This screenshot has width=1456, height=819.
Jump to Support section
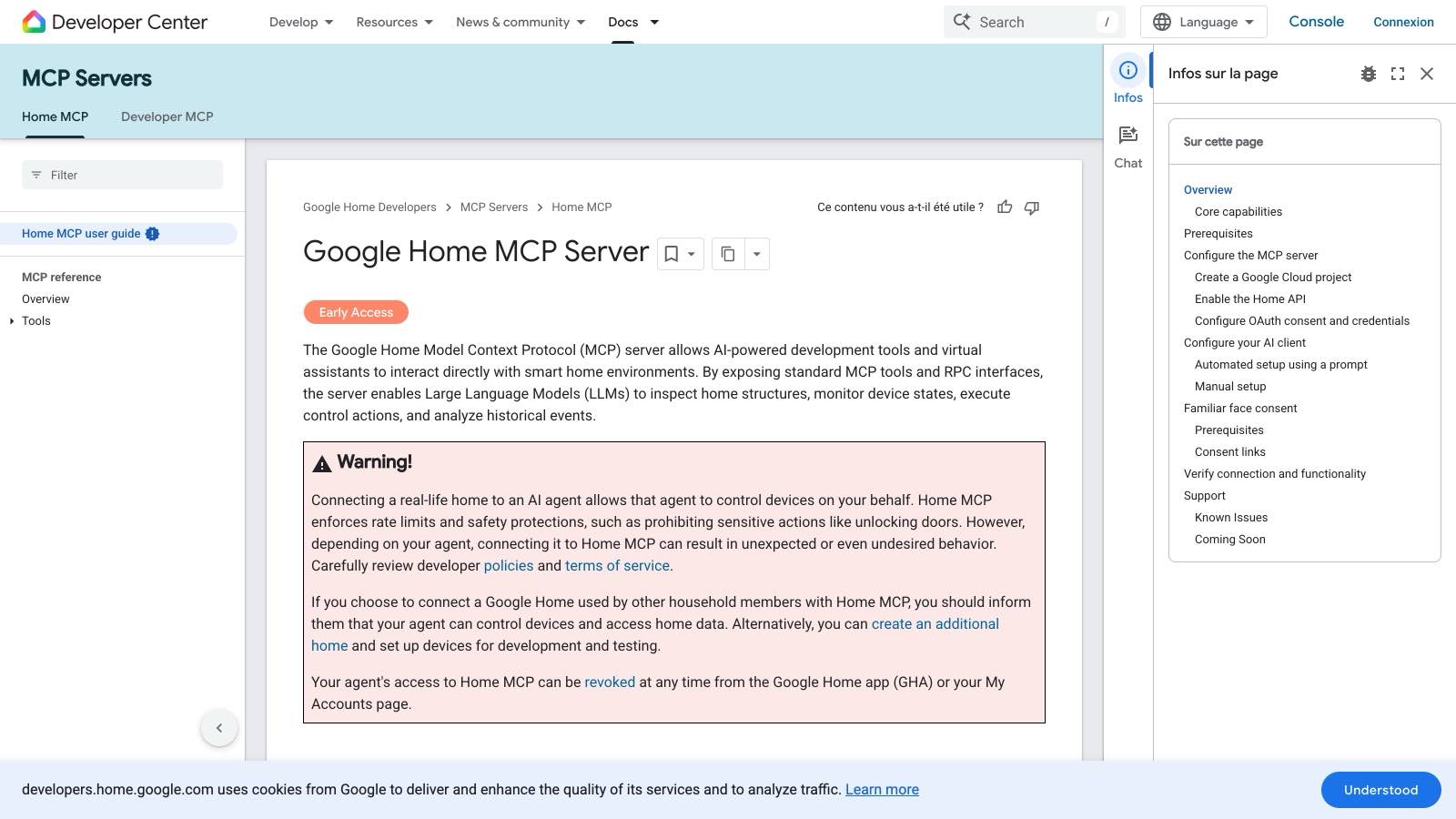pyautogui.click(x=1204, y=496)
